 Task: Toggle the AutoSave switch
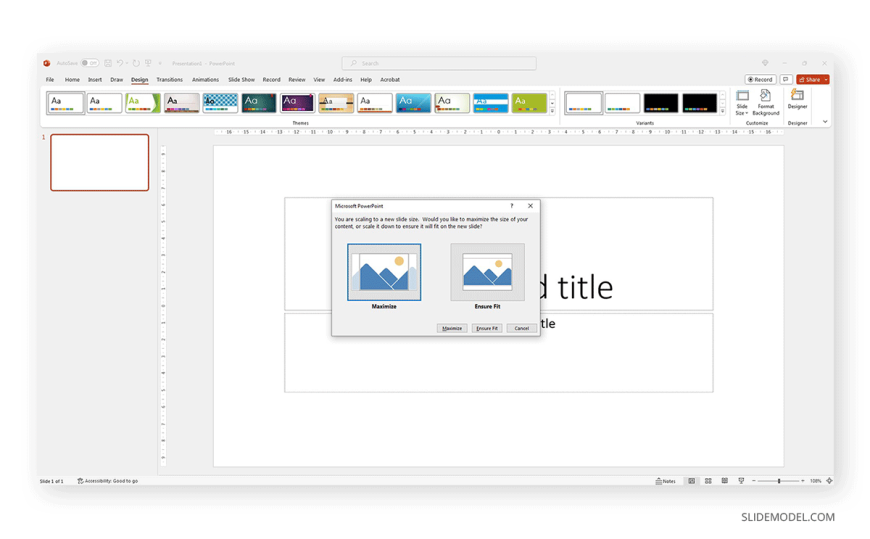tap(89, 63)
